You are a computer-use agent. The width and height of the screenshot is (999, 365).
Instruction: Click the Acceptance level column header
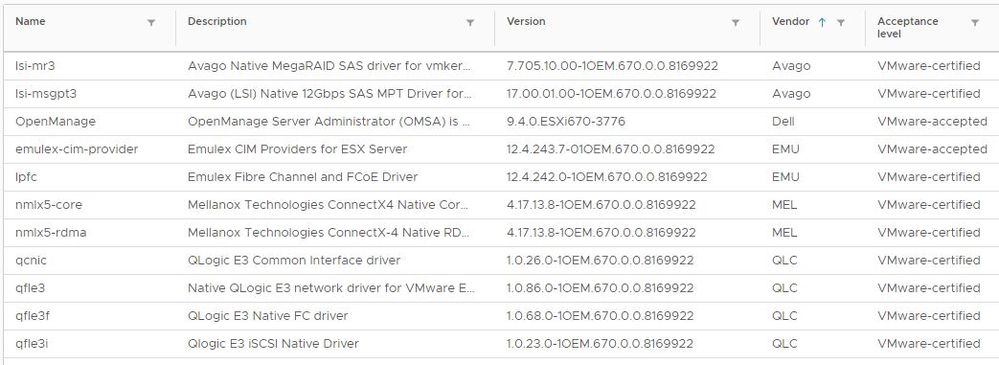pyautogui.click(x=908, y=27)
